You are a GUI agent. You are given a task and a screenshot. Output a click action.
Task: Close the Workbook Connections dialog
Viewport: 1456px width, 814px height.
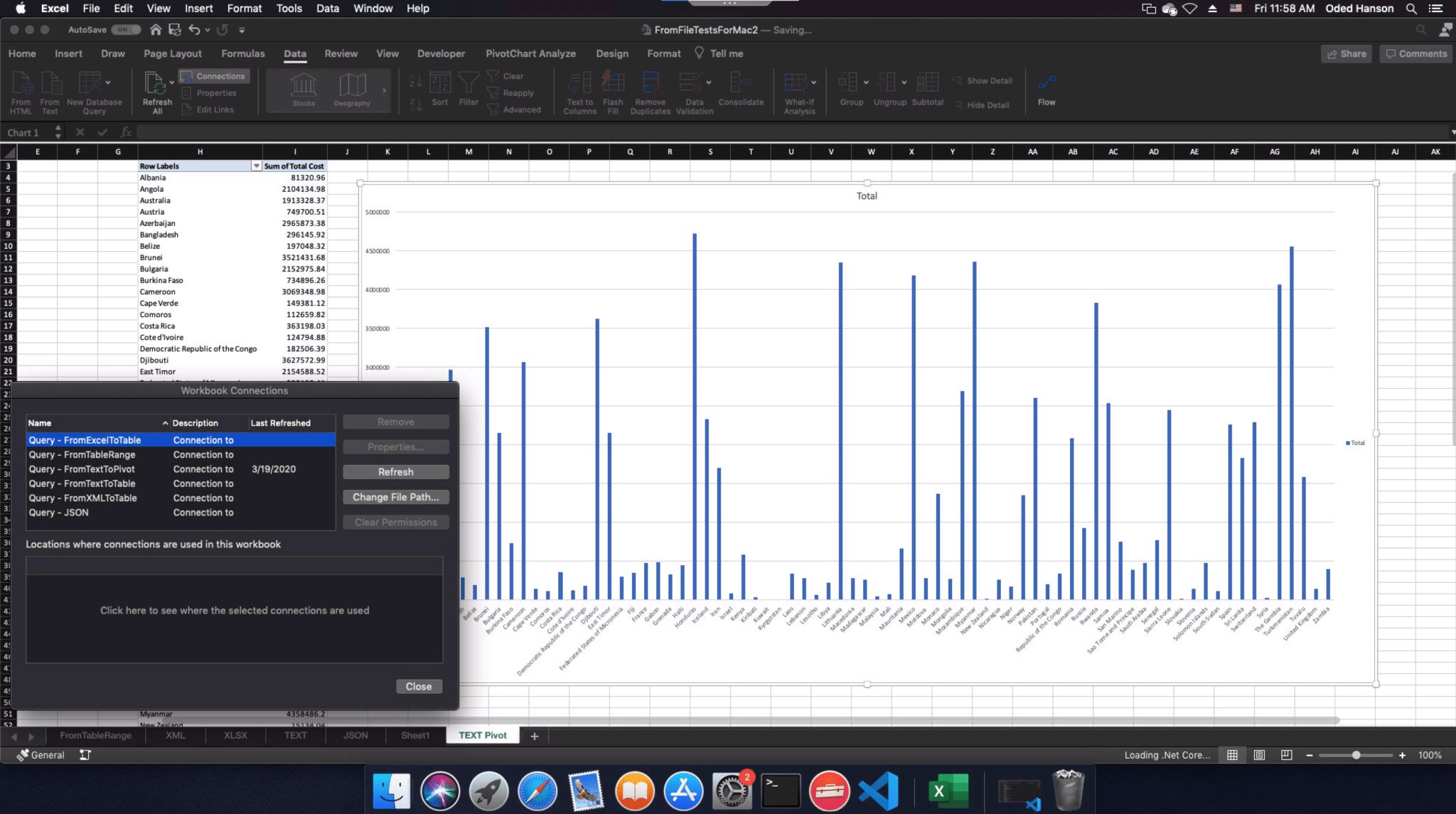click(x=419, y=686)
